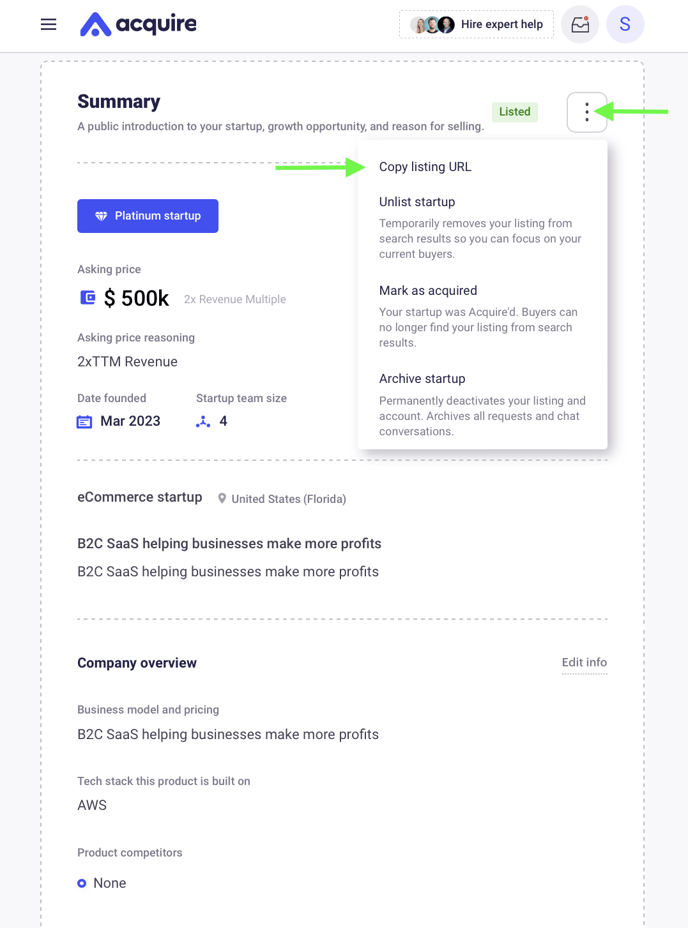Viewport: 688px width, 928px height.
Task: Click the Acquire logo
Action: click(138, 24)
